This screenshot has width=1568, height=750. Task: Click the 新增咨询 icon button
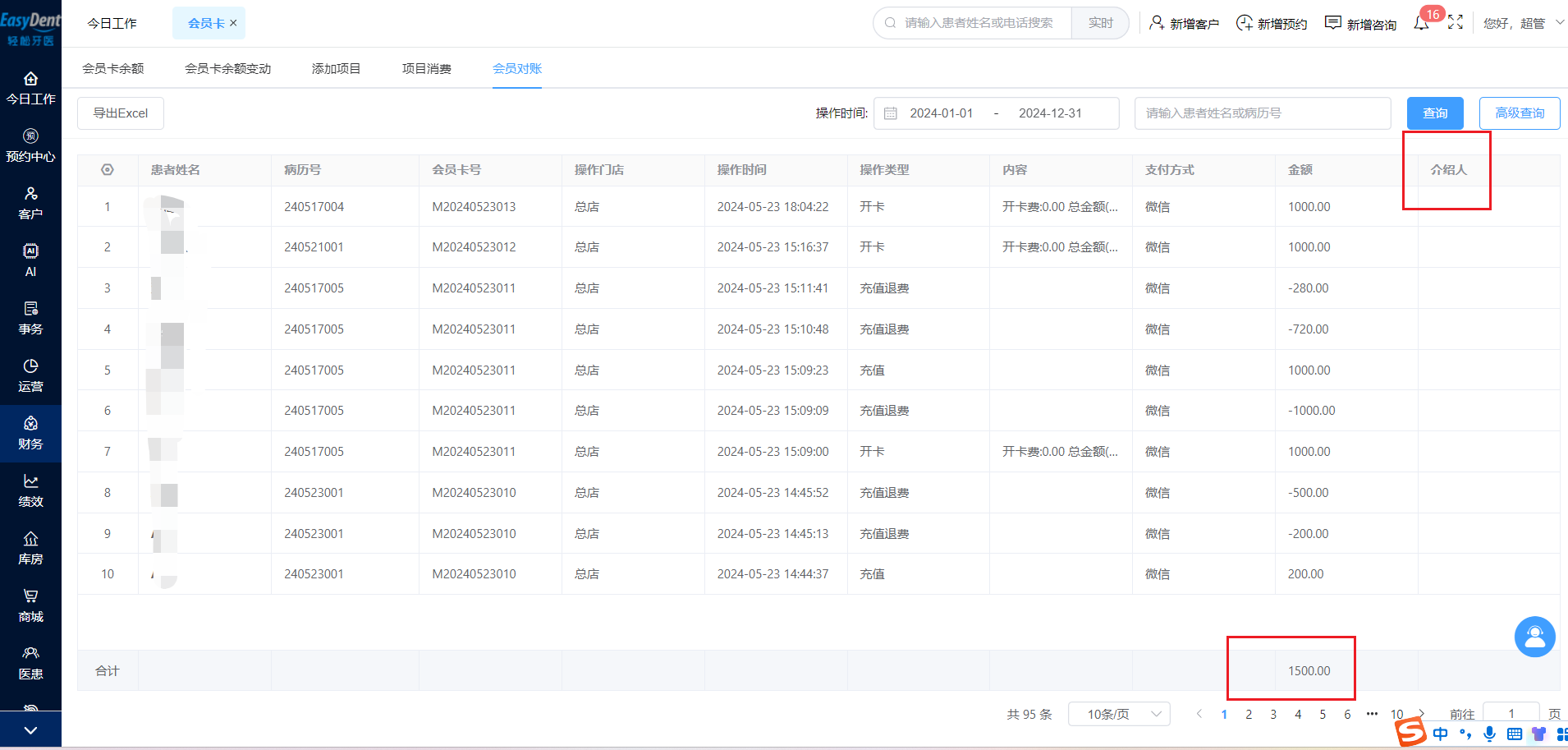[1360, 23]
